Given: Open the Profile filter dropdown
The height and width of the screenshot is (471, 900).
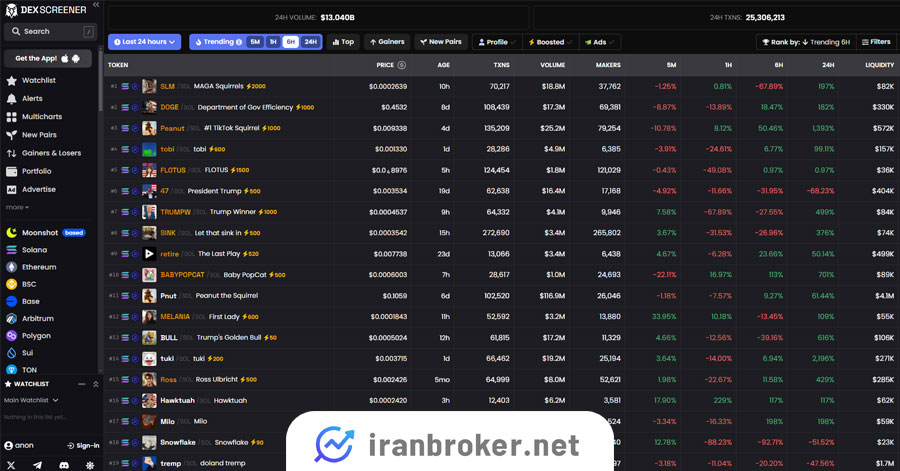Looking at the screenshot, I should [x=497, y=42].
